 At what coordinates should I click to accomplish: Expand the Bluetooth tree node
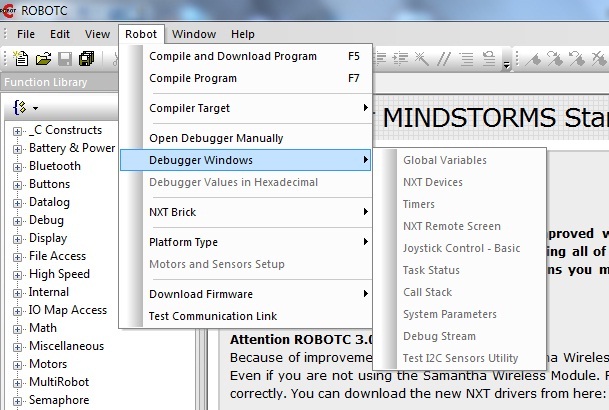pos(17,167)
